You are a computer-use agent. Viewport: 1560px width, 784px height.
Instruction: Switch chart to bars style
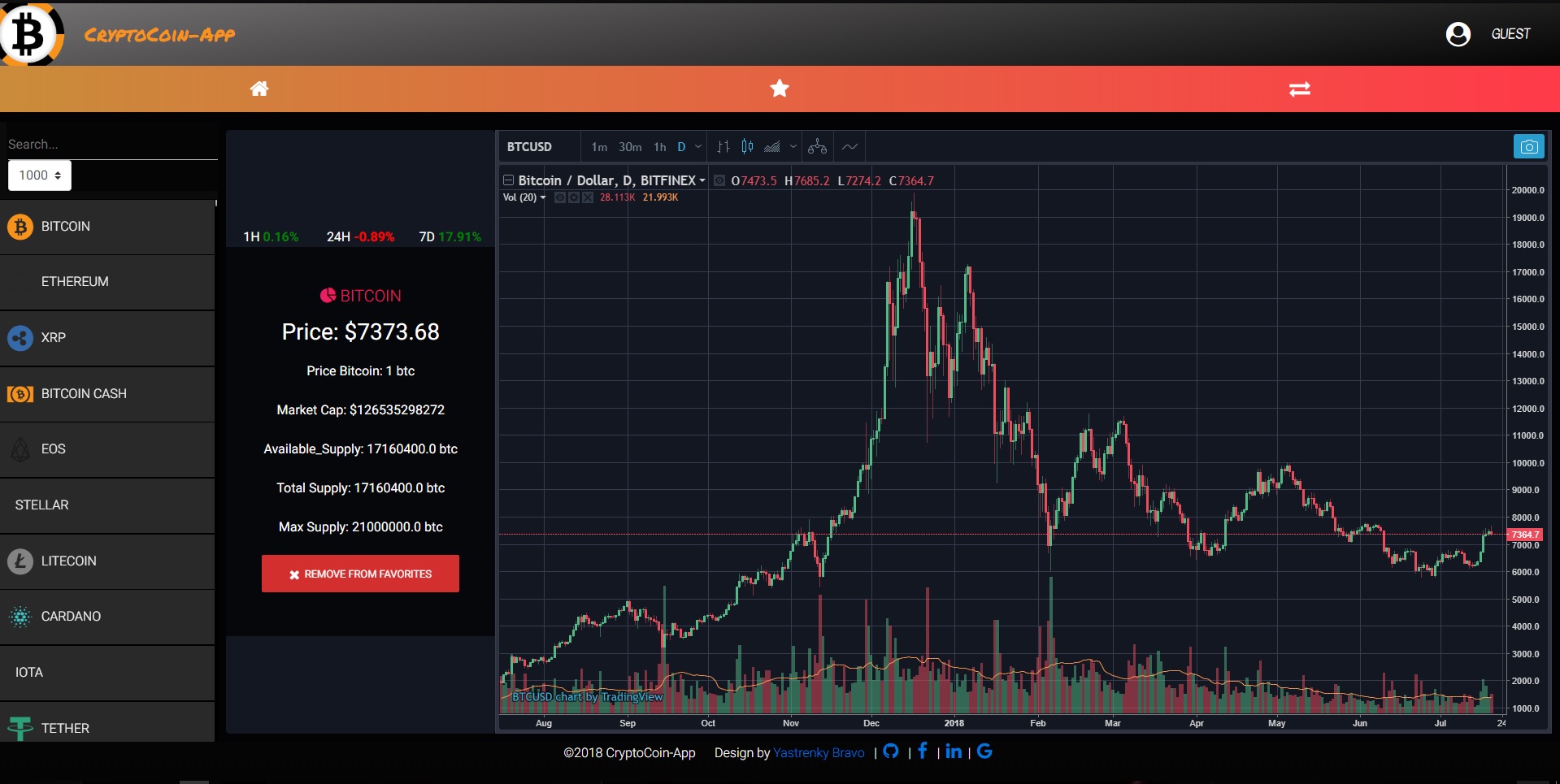723,147
